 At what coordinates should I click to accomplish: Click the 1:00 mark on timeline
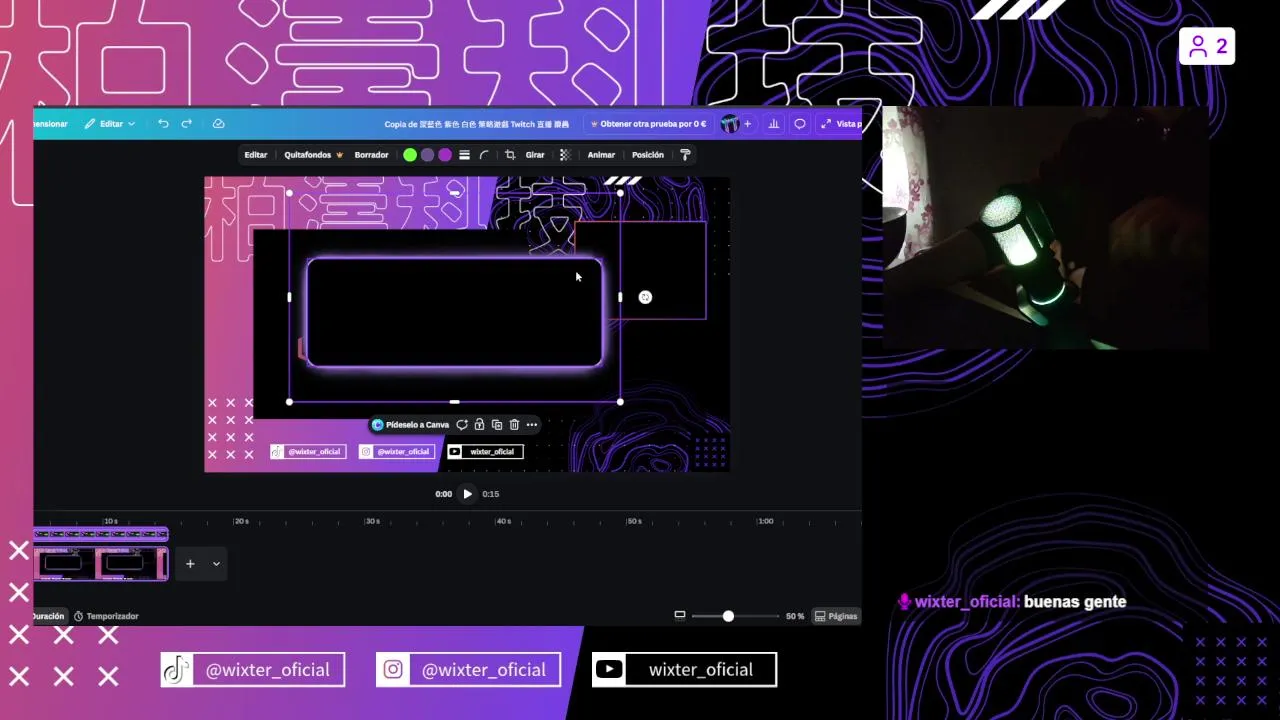coord(765,521)
